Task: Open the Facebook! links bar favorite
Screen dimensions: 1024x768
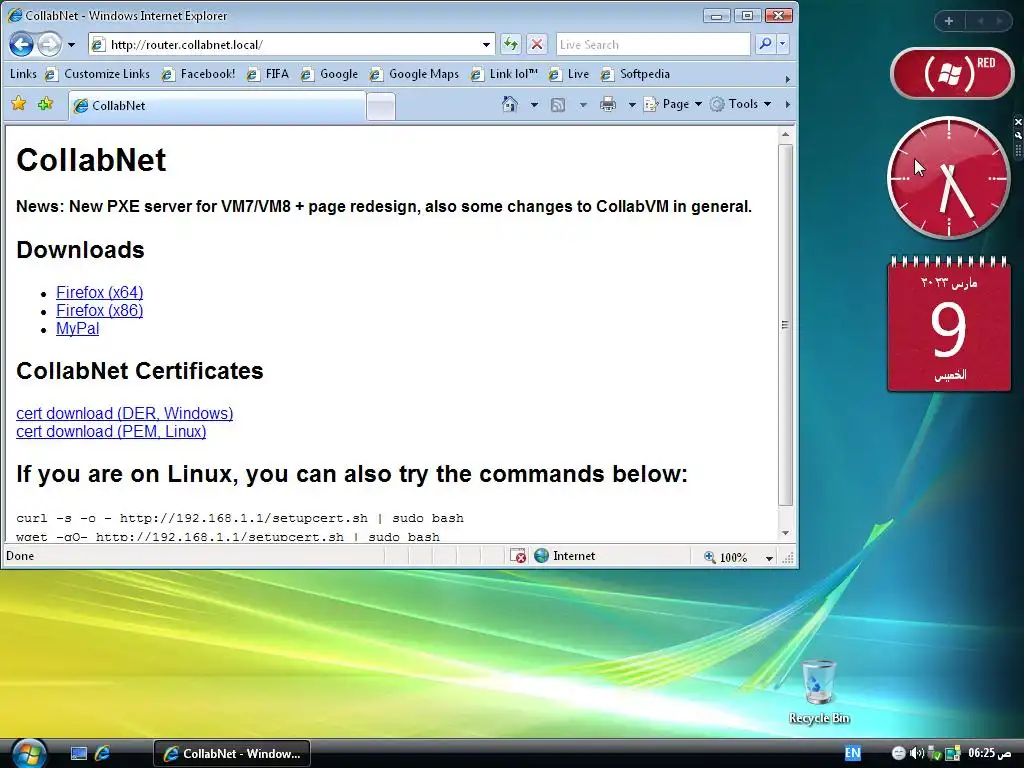Action: [x=199, y=74]
